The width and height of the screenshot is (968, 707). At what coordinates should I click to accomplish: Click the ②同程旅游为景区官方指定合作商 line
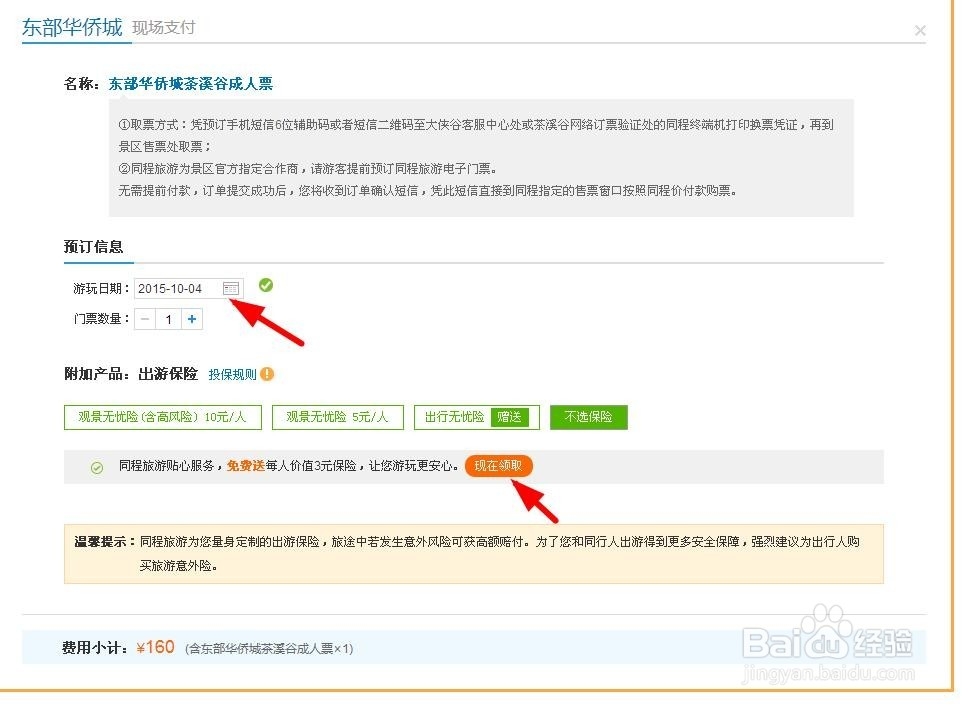pos(307,169)
